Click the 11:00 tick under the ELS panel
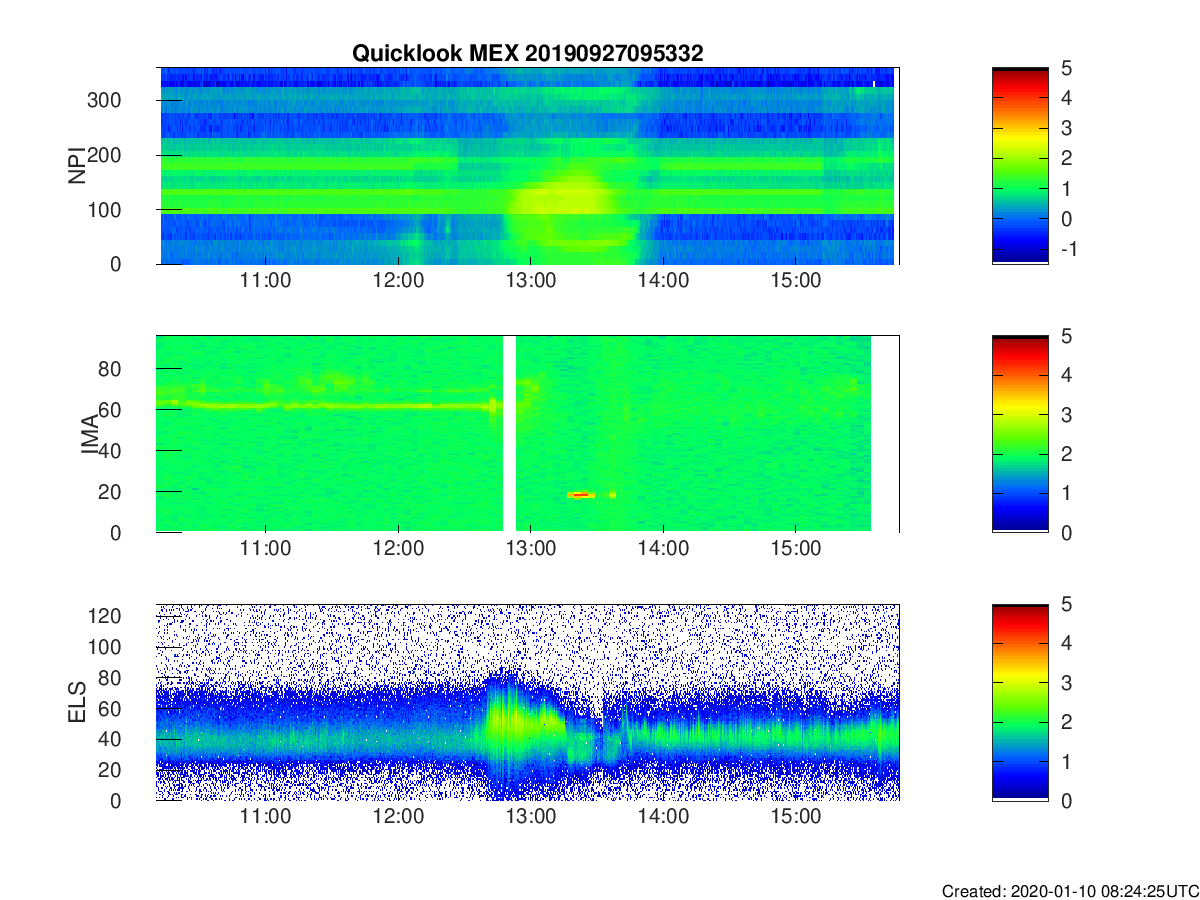Image resolution: width=1200 pixels, height=900 pixels. [265, 818]
